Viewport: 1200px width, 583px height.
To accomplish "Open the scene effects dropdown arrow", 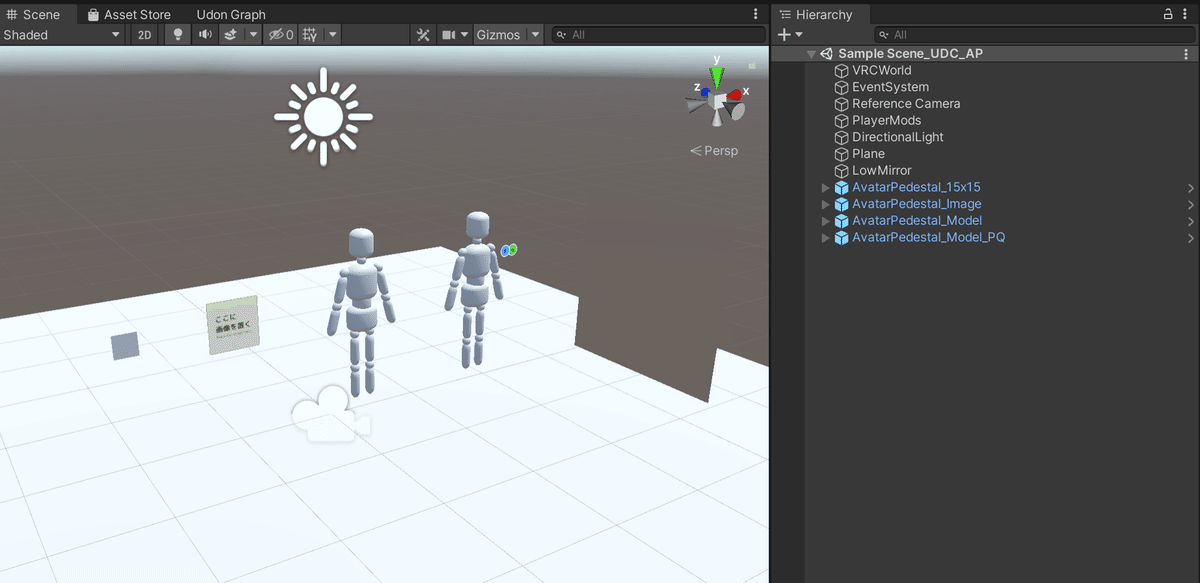I will coord(253,34).
